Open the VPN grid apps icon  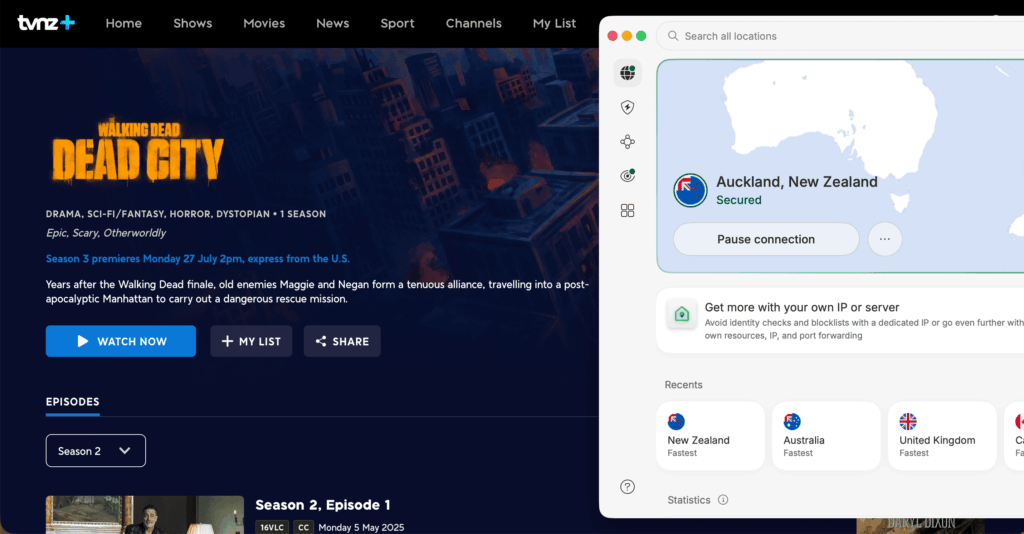pyautogui.click(x=628, y=210)
